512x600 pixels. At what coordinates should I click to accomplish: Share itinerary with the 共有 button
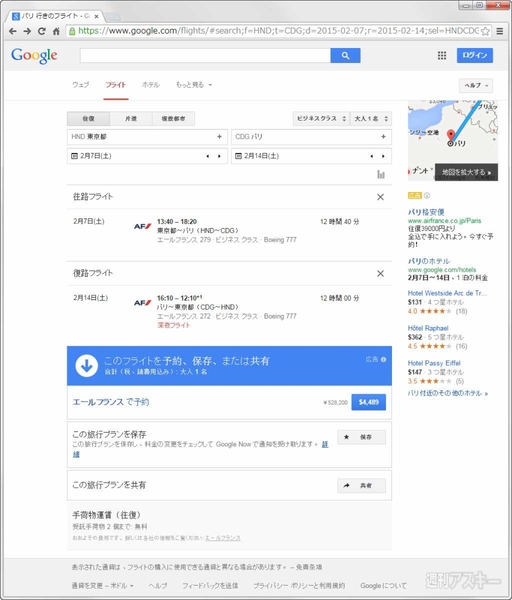[361, 486]
